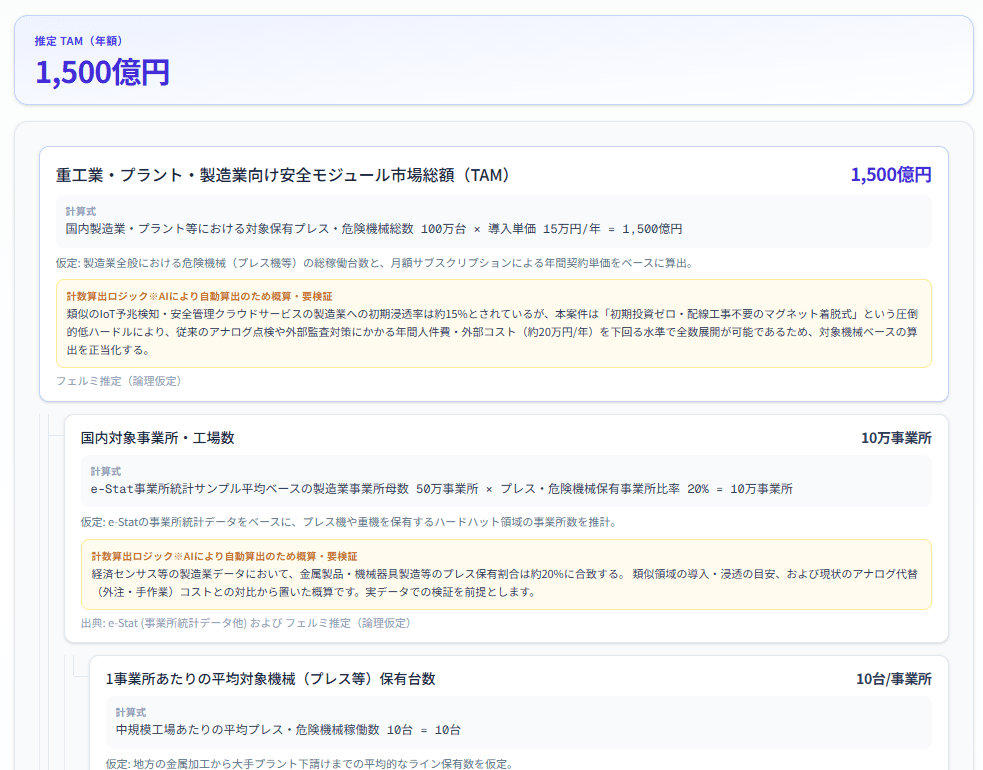This screenshot has height=770, width=983.
Task: Click the 1,500億円 value in TAM card header
Action: click(890, 175)
